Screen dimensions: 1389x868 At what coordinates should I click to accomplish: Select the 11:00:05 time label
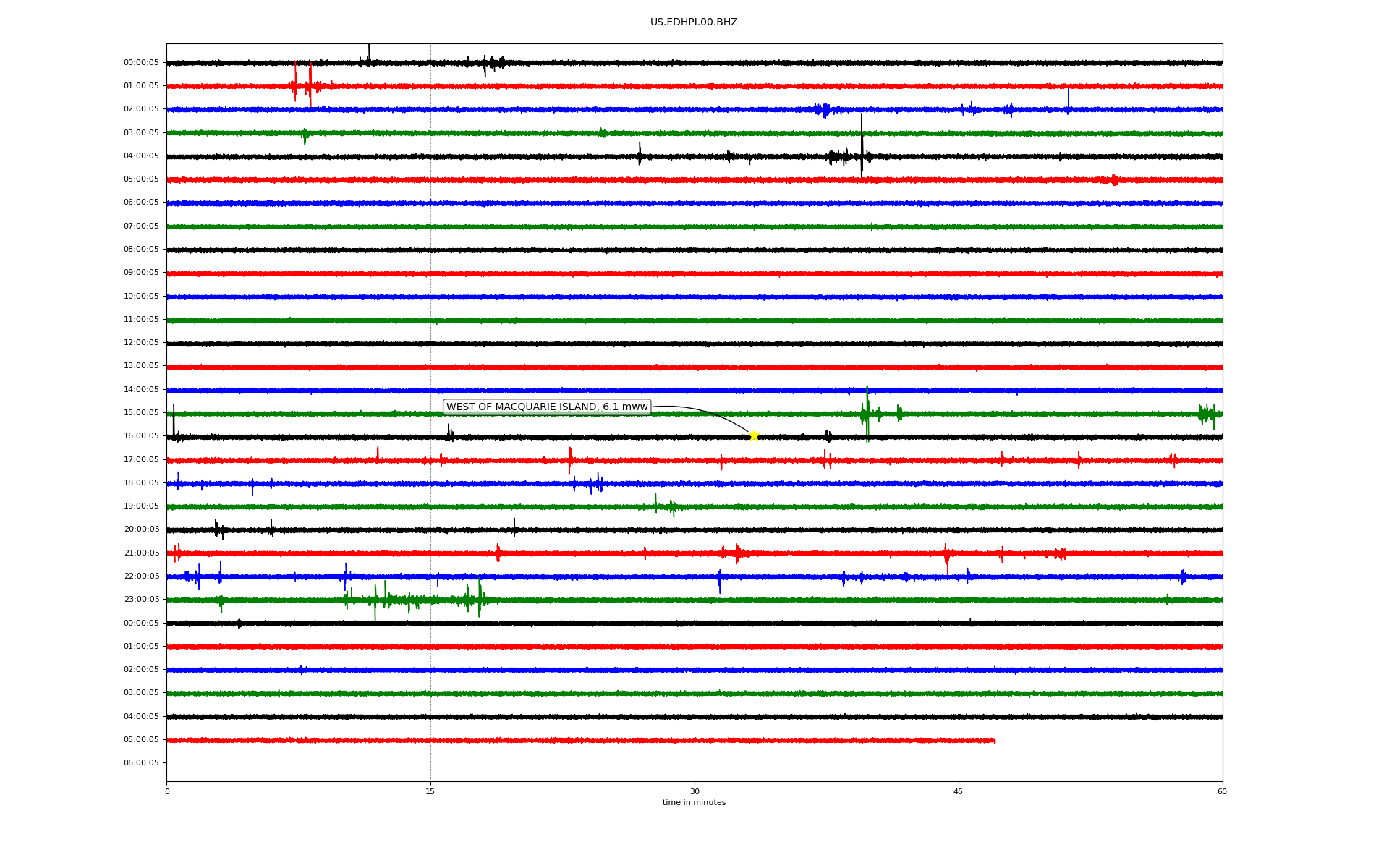pyautogui.click(x=141, y=319)
